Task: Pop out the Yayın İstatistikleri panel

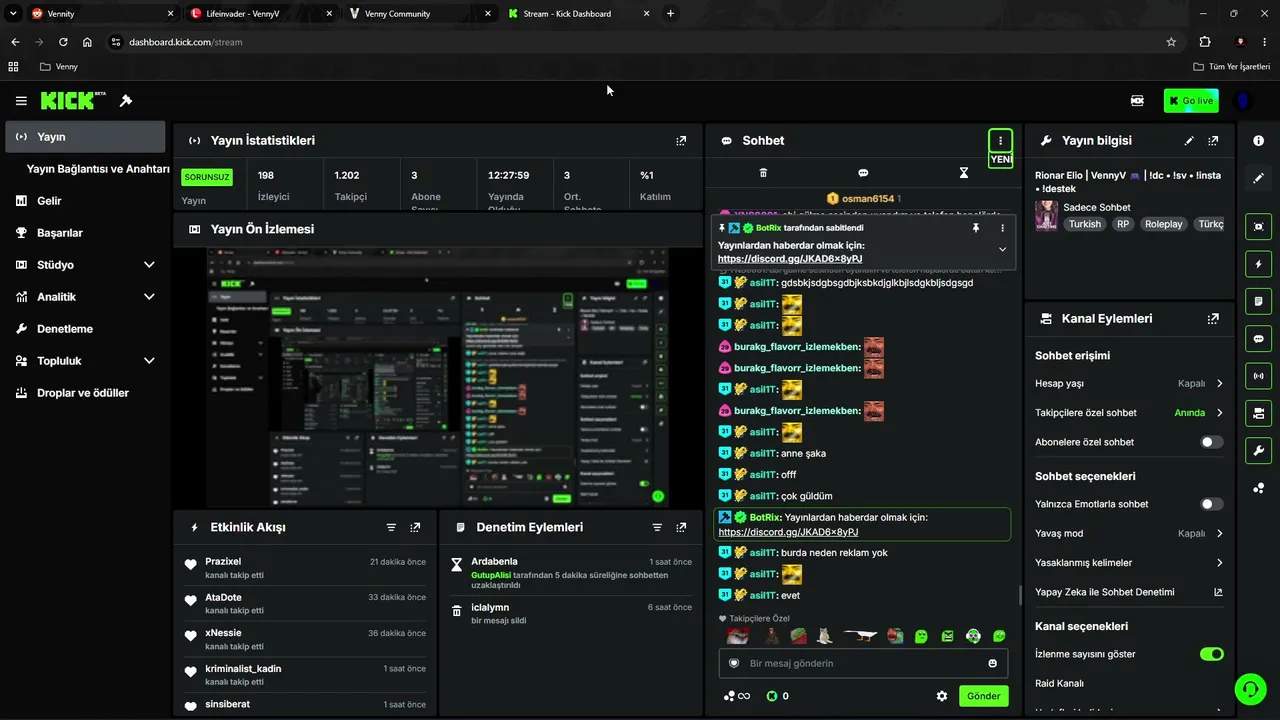Action: click(x=681, y=141)
